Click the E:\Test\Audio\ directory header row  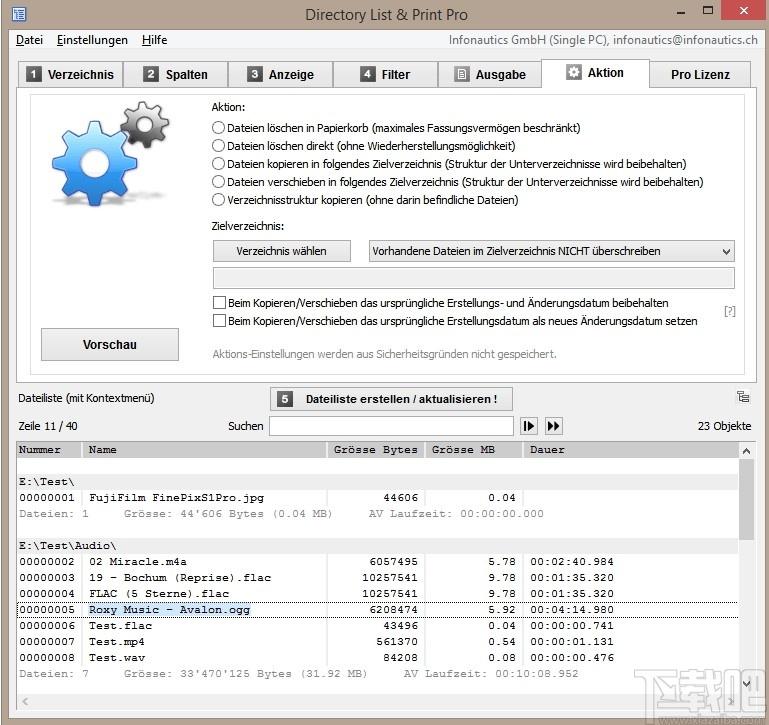pos(378,545)
